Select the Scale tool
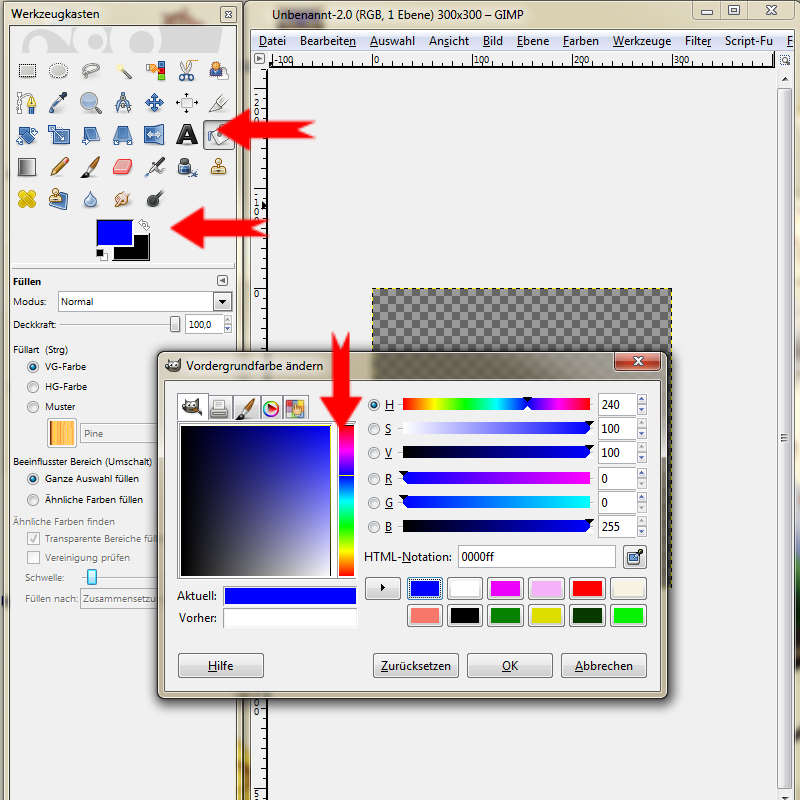Image resolution: width=800 pixels, height=800 pixels. pyautogui.click(x=59, y=135)
